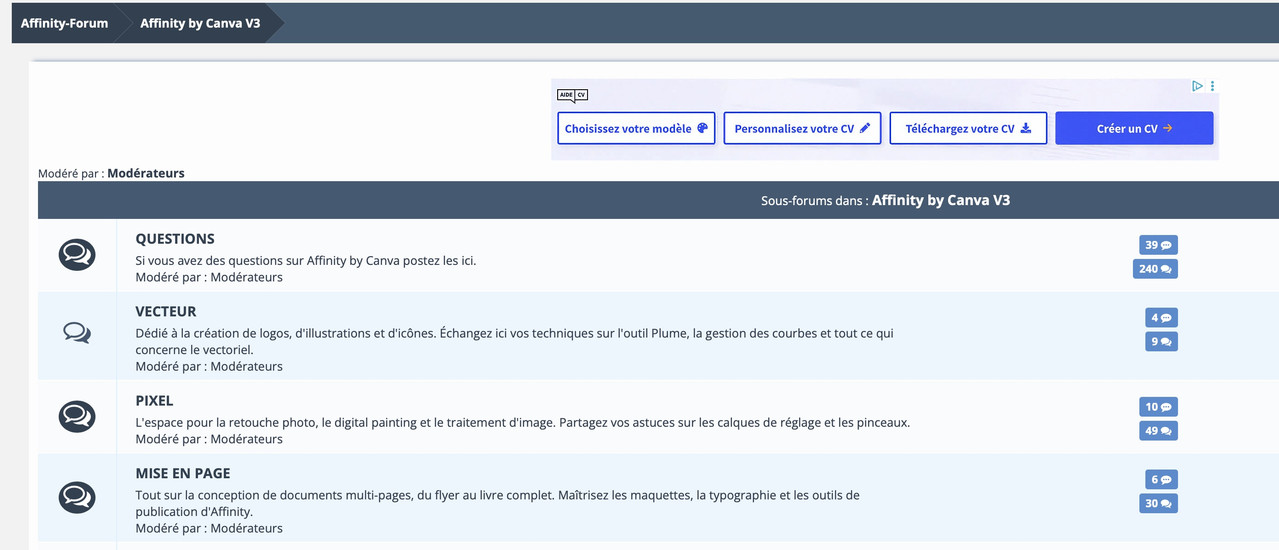Click the QUESTIONS description about Affinity by Canva
This screenshot has height=550, width=1279.
[x=306, y=261]
